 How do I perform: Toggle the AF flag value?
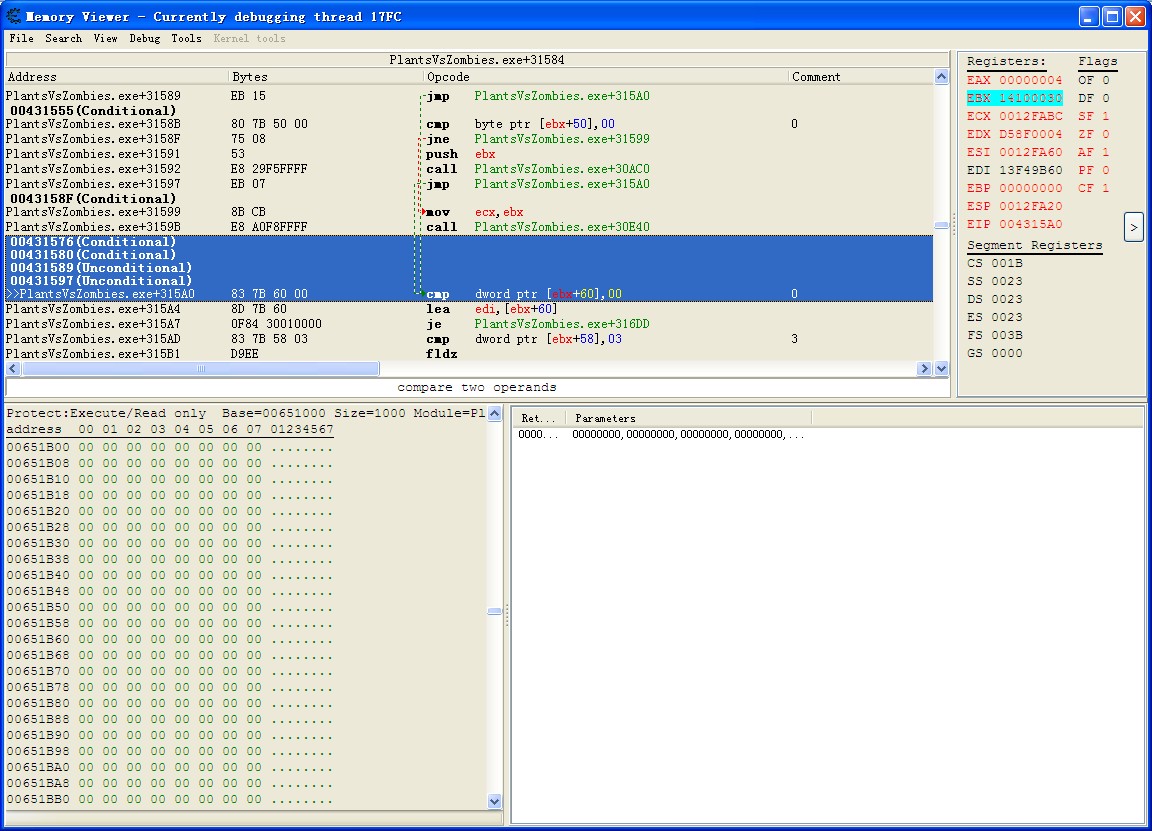click(1093, 152)
